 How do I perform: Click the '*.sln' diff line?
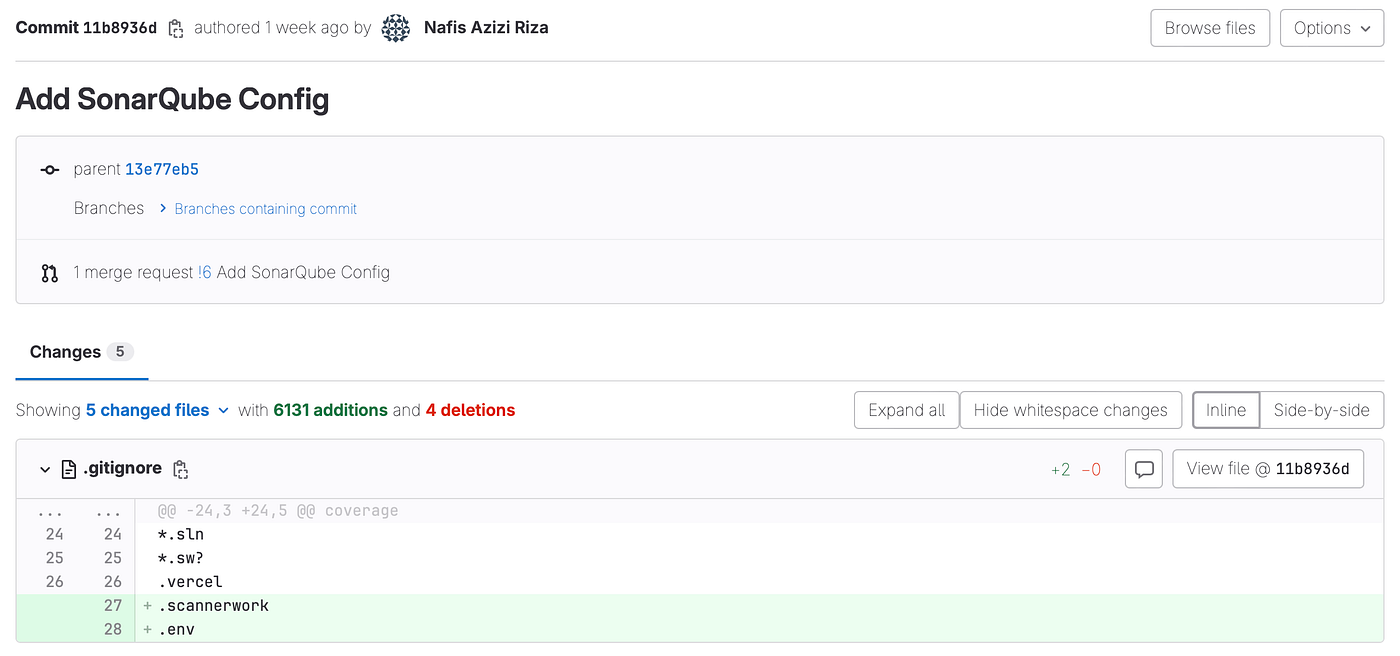(x=759, y=534)
